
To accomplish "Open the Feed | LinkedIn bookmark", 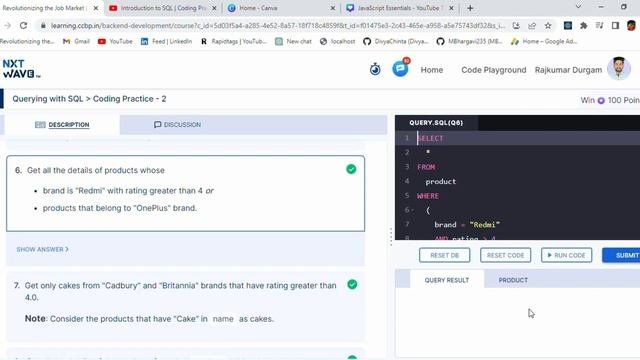I will pyautogui.click(x=166, y=41).
